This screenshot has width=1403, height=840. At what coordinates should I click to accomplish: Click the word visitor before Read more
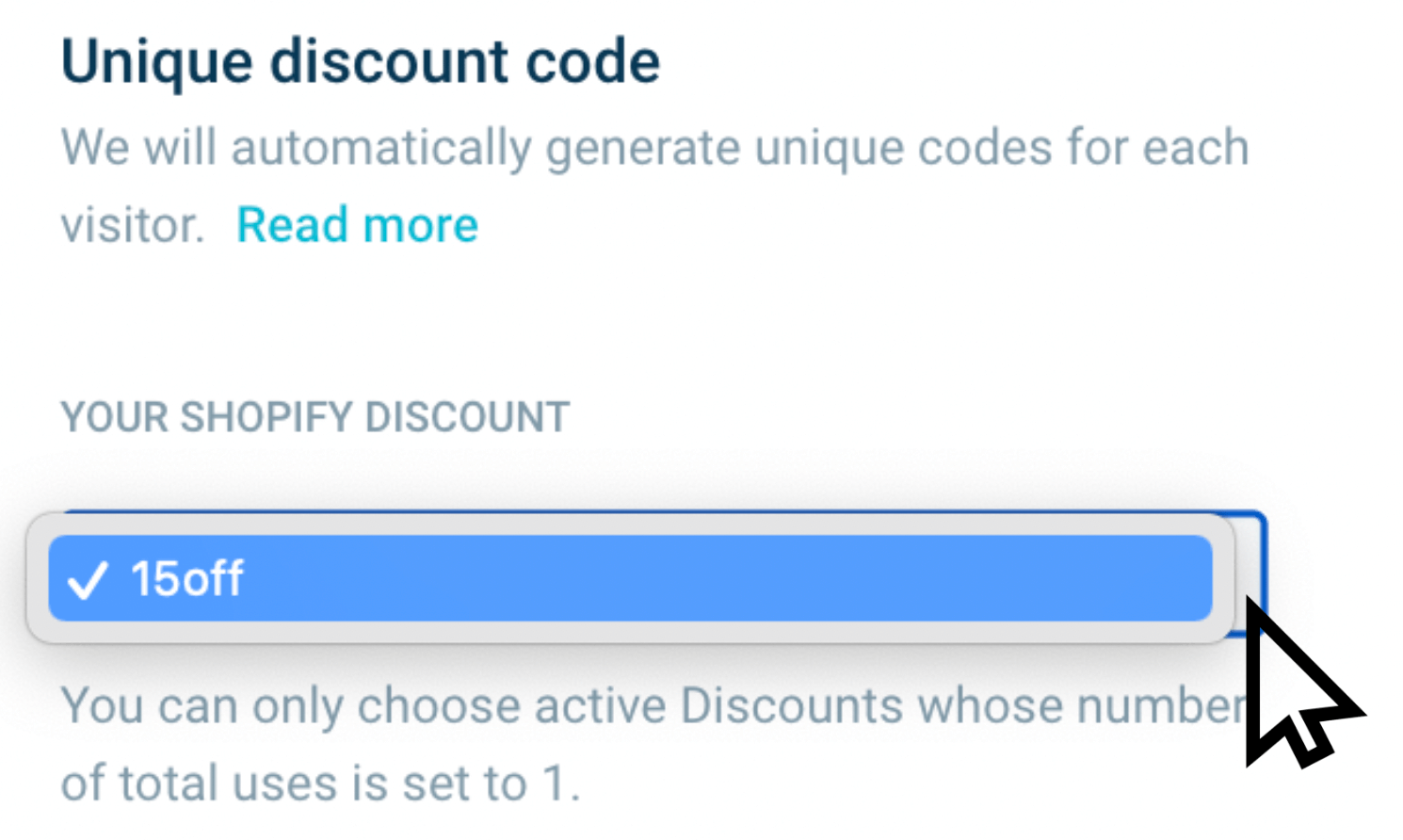click(132, 226)
